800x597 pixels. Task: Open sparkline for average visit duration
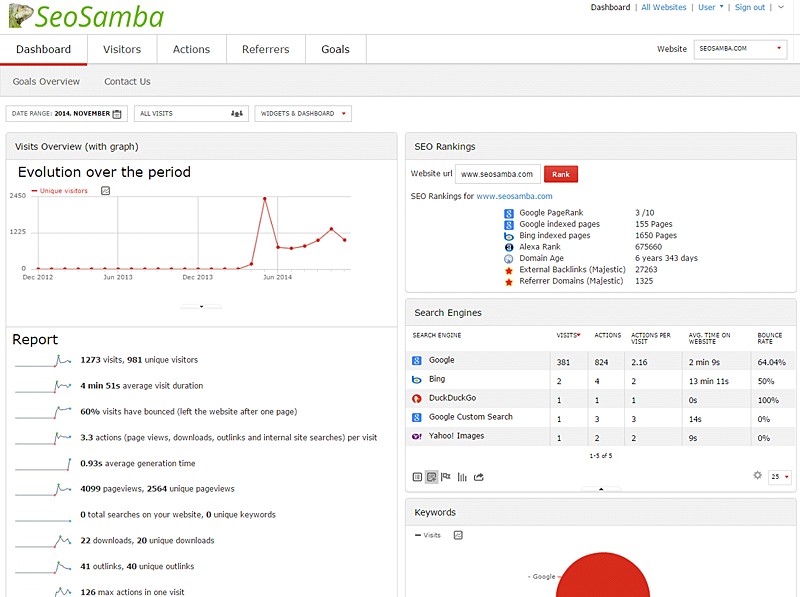tap(43, 386)
